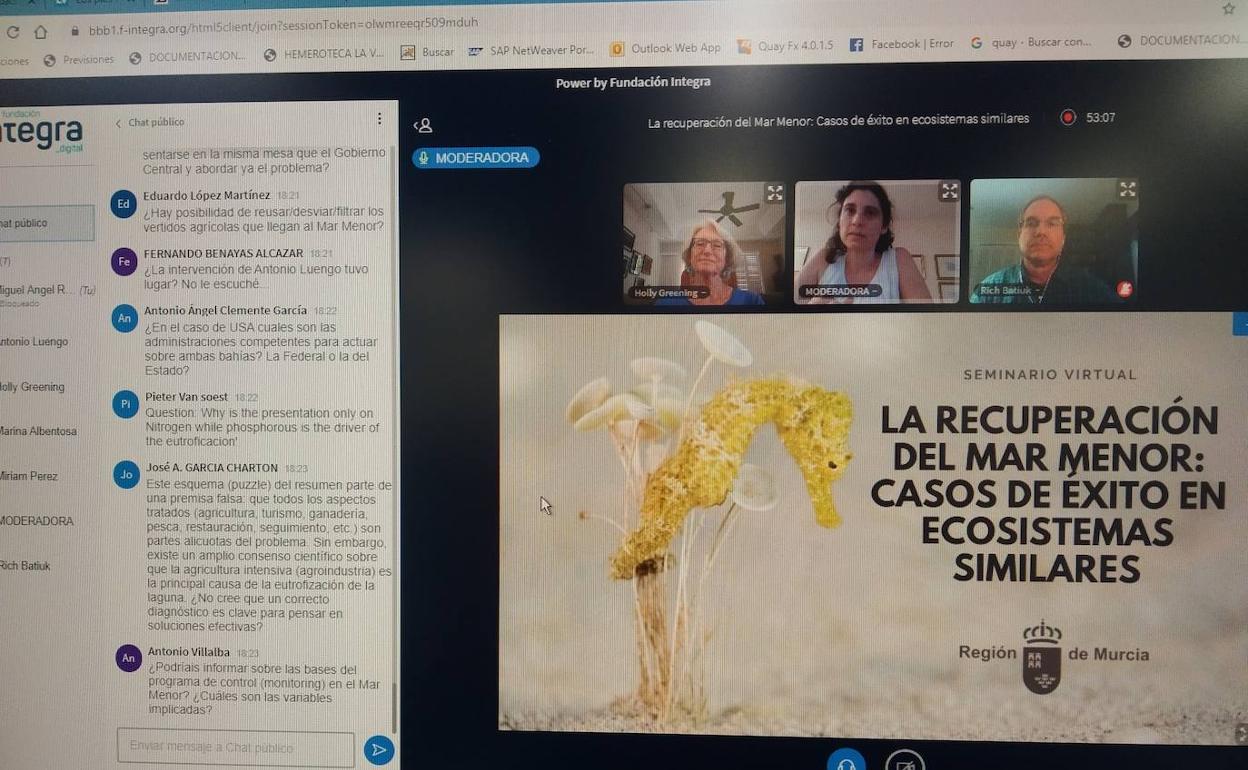The height and width of the screenshot is (770, 1248).
Task: Hide the Chat público panel with back arrow
Action: [119, 123]
